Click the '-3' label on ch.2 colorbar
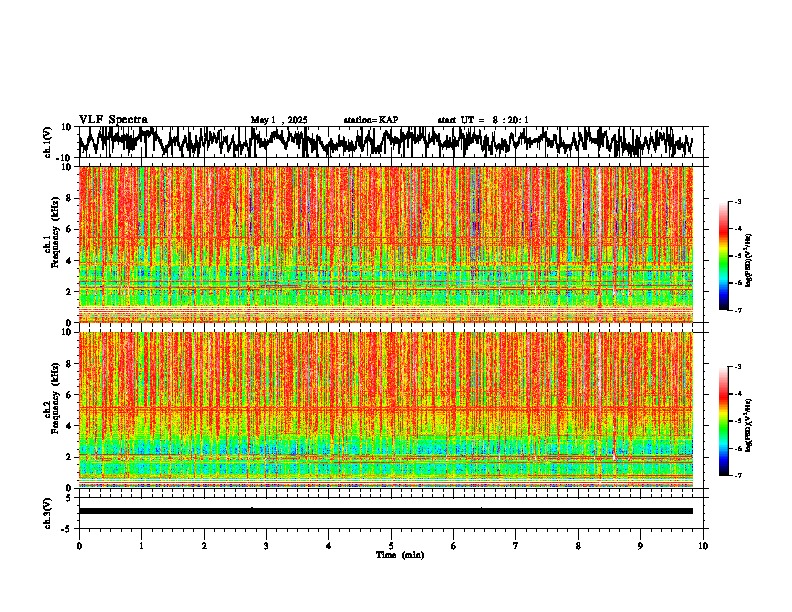This screenshot has height=612, width=792. tap(737, 367)
